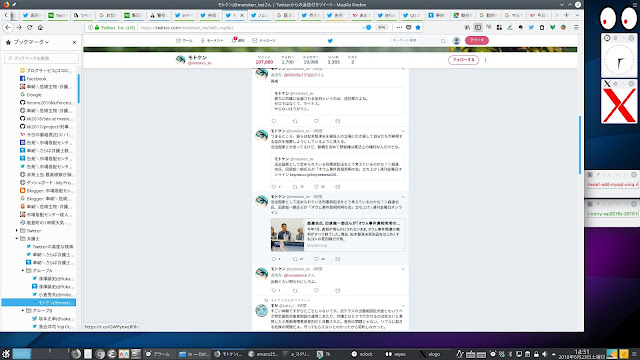Expand the Twitter bookmark folder
Viewport: 640px width, 360px height.
point(17,231)
